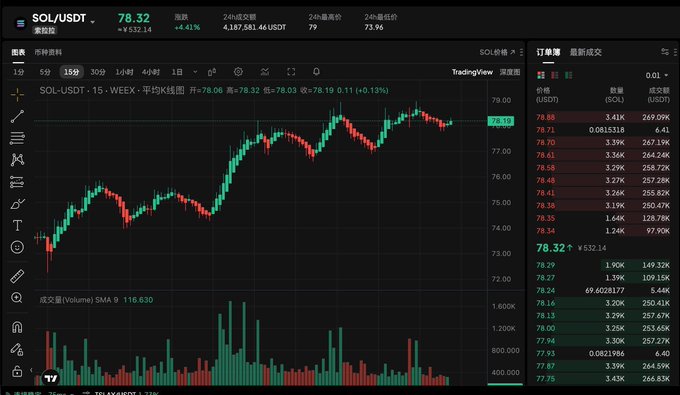Show only sell orders view
The height and width of the screenshot is (395, 680).
555,75
